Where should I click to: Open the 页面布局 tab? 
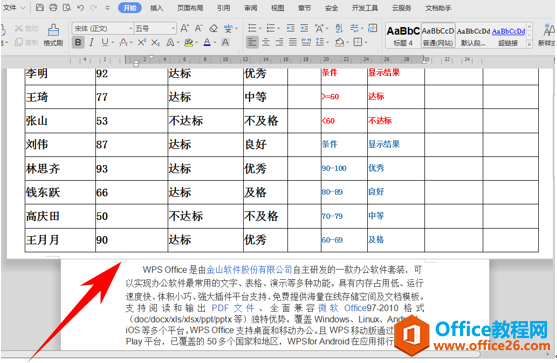[190, 8]
